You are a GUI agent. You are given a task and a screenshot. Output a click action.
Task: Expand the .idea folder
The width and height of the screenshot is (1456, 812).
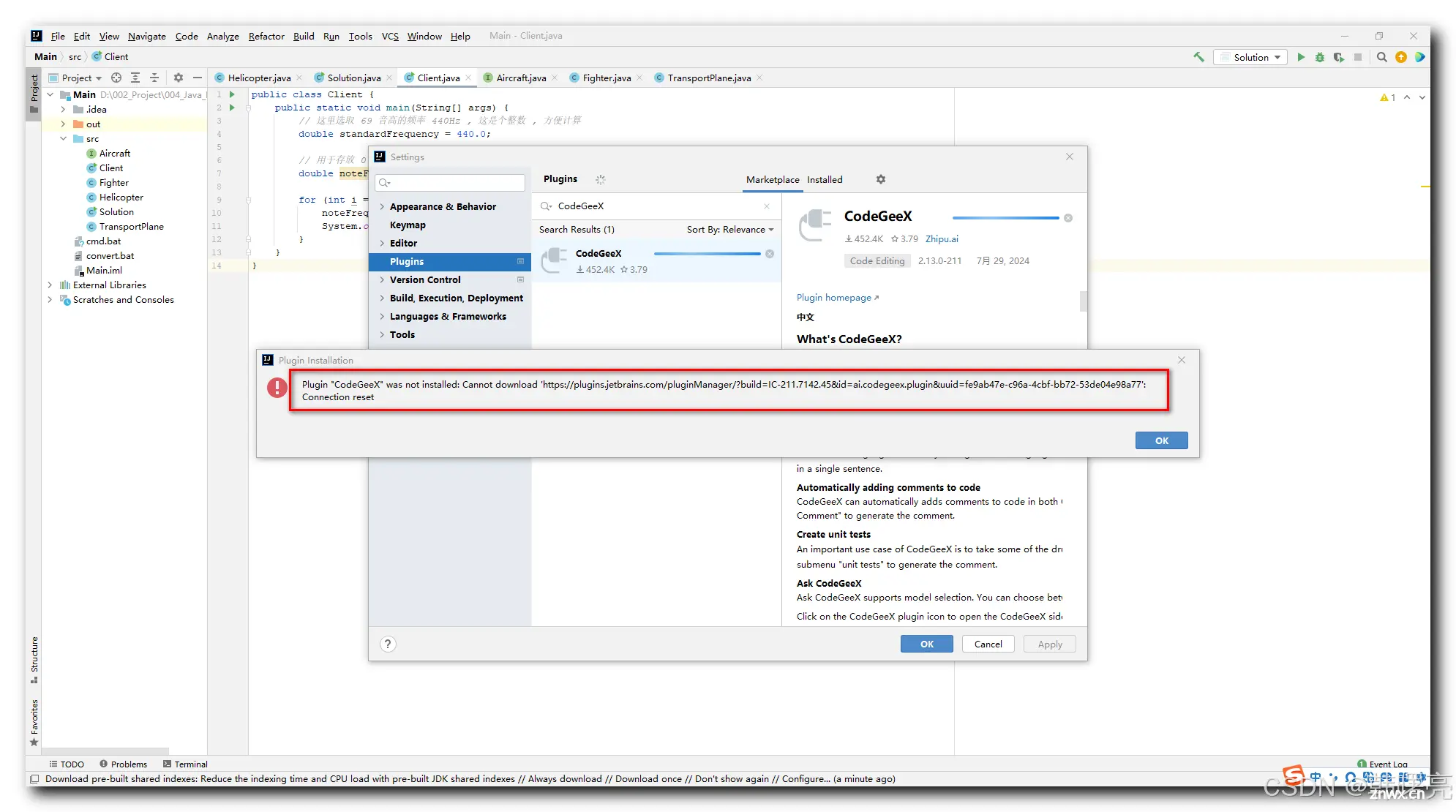point(63,109)
